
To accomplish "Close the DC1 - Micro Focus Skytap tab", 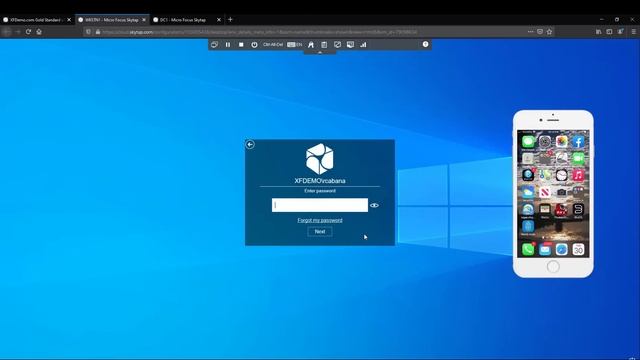I will pyautogui.click(x=219, y=20).
